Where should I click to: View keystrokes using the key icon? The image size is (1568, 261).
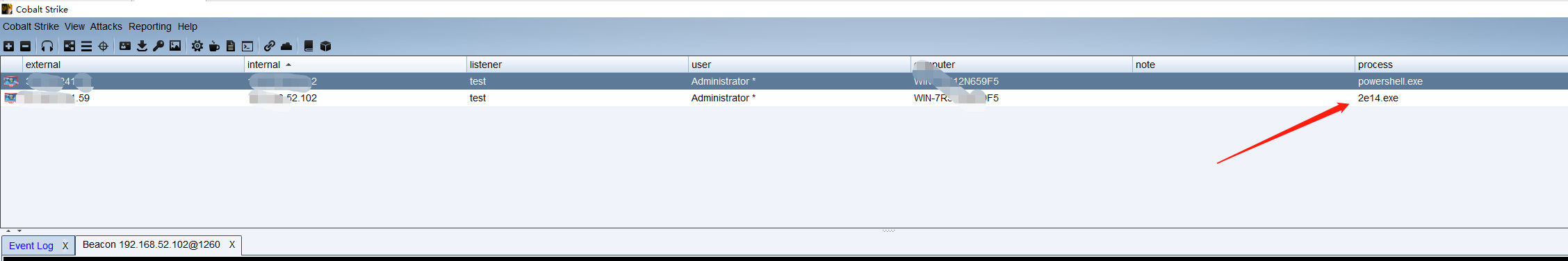pos(158,47)
